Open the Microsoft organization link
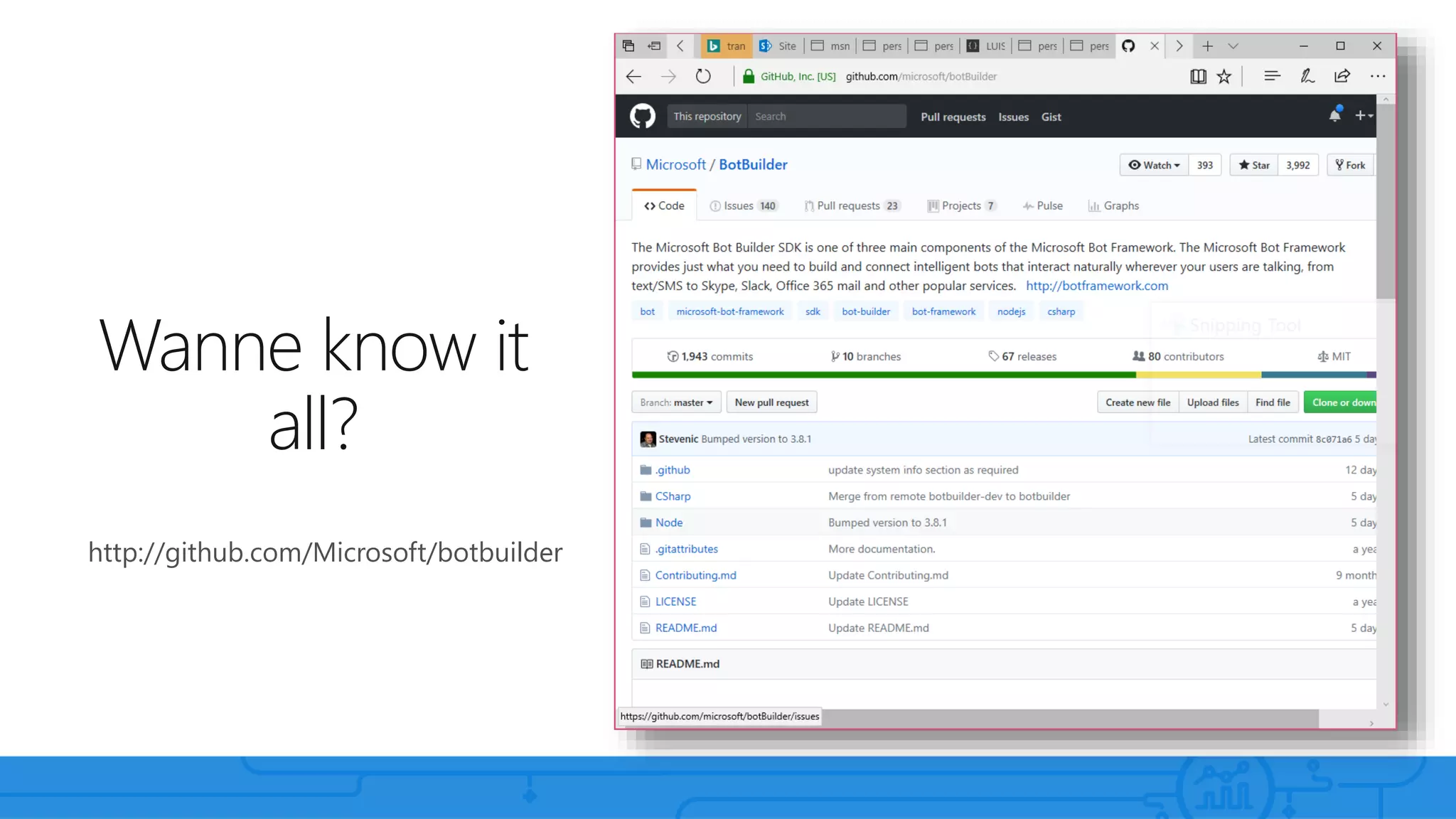 tap(675, 164)
